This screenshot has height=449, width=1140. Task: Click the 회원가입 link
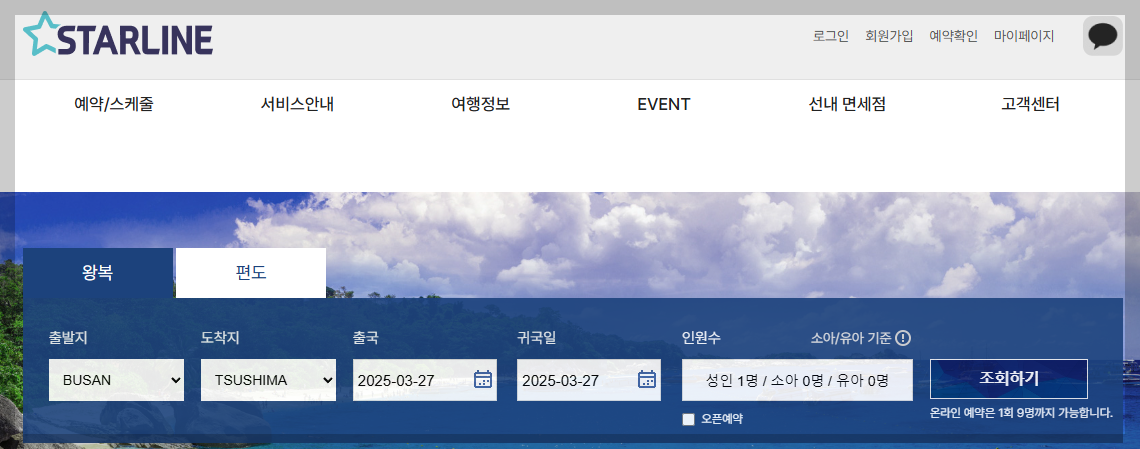(x=889, y=36)
